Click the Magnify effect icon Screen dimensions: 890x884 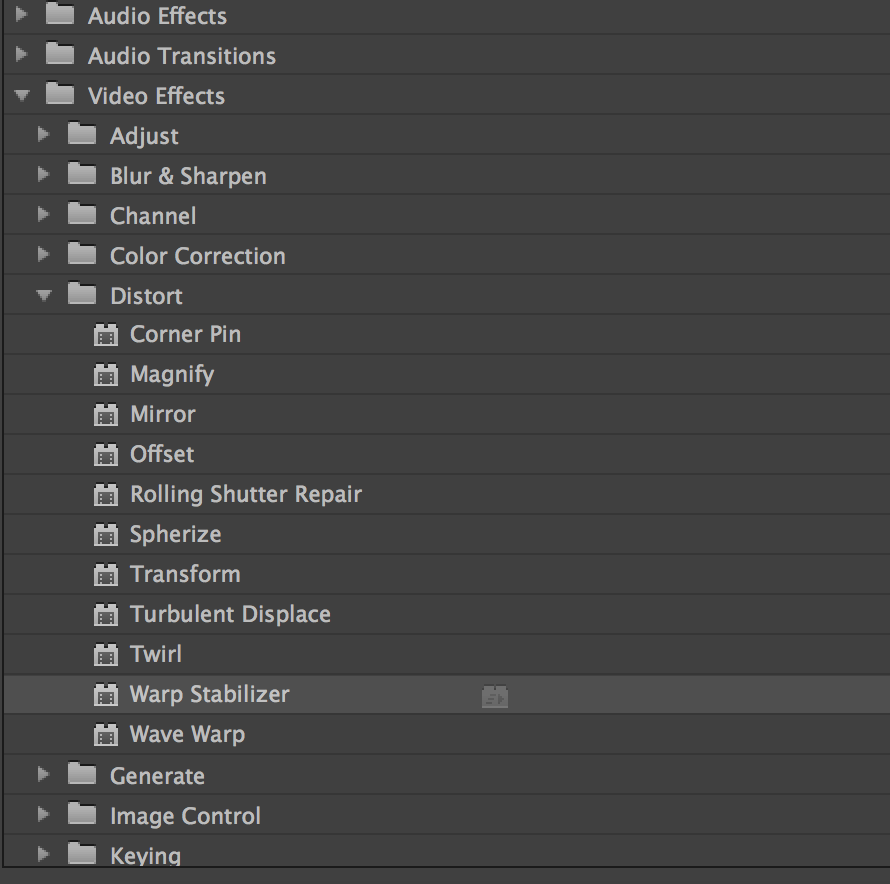(x=106, y=375)
